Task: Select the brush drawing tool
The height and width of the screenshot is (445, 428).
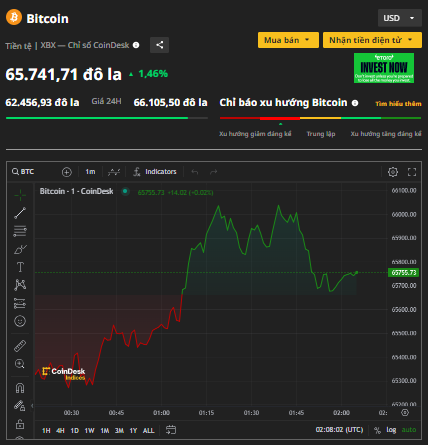Action: [20, 249]
